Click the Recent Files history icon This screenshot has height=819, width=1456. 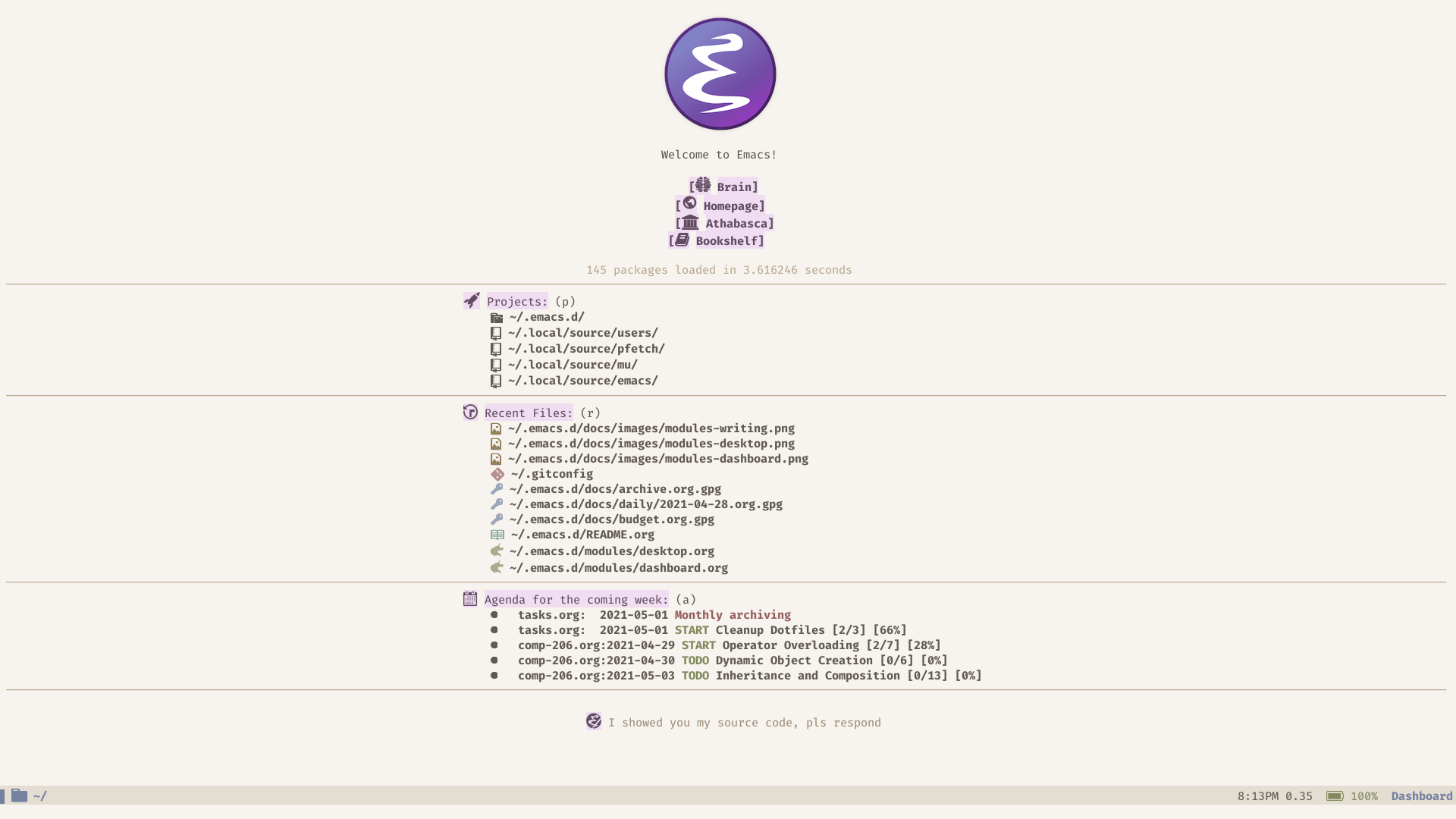point(470,411)
